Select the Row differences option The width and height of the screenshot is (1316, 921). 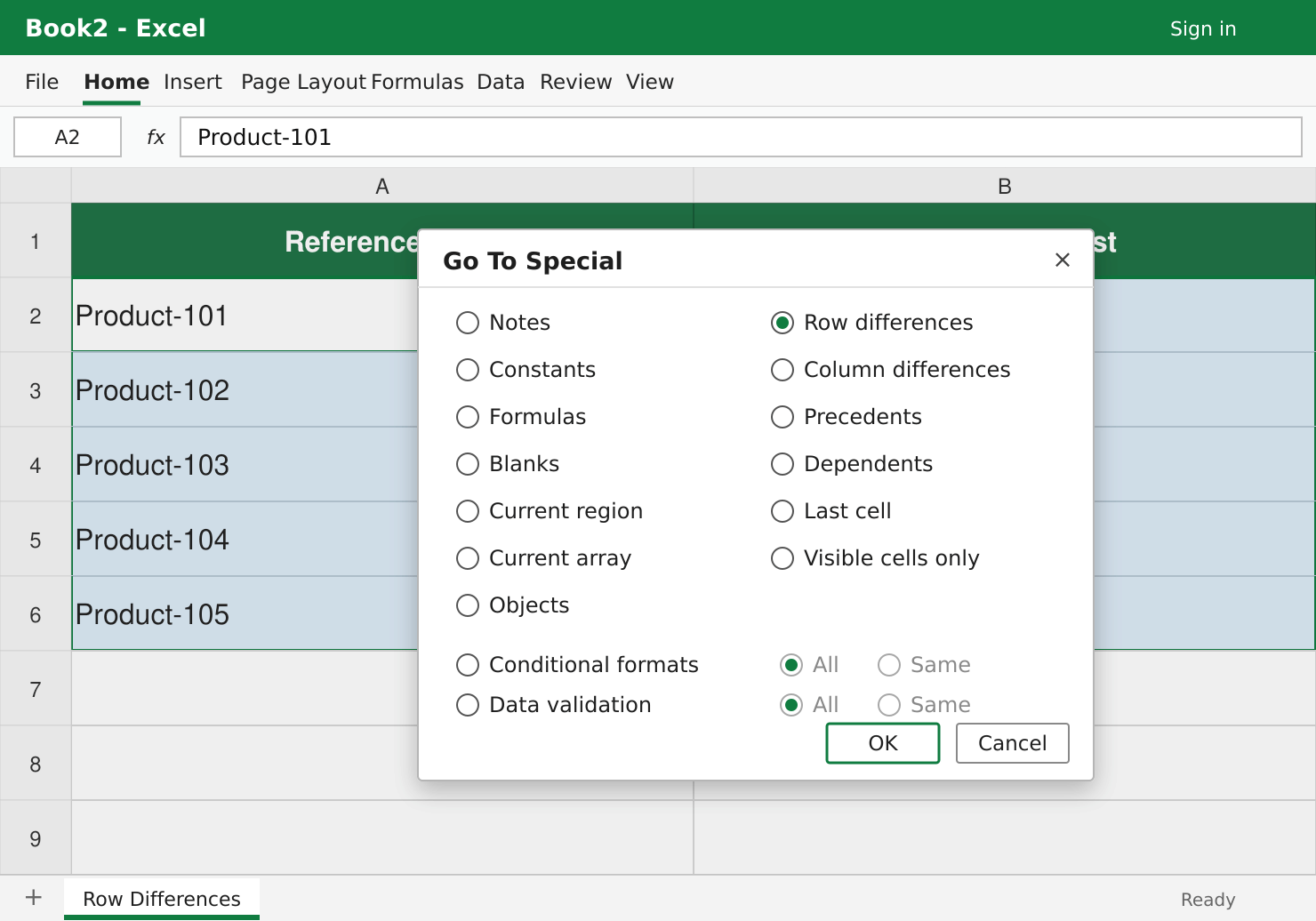871,323
